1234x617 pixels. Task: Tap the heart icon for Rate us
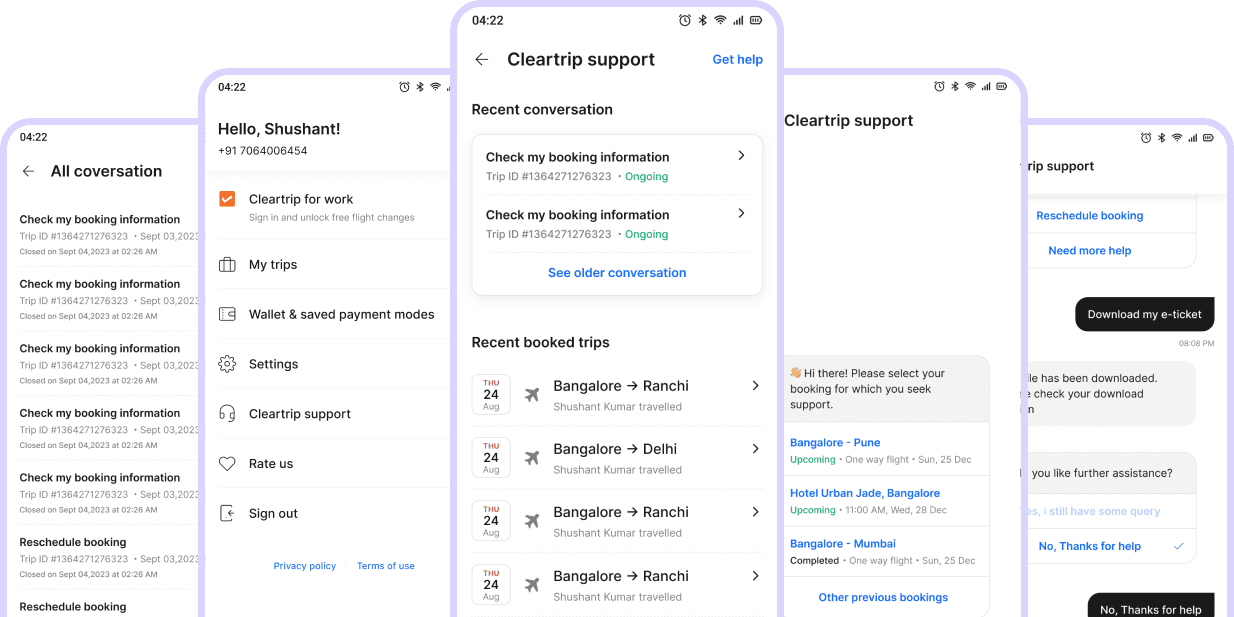click(227, 464)
